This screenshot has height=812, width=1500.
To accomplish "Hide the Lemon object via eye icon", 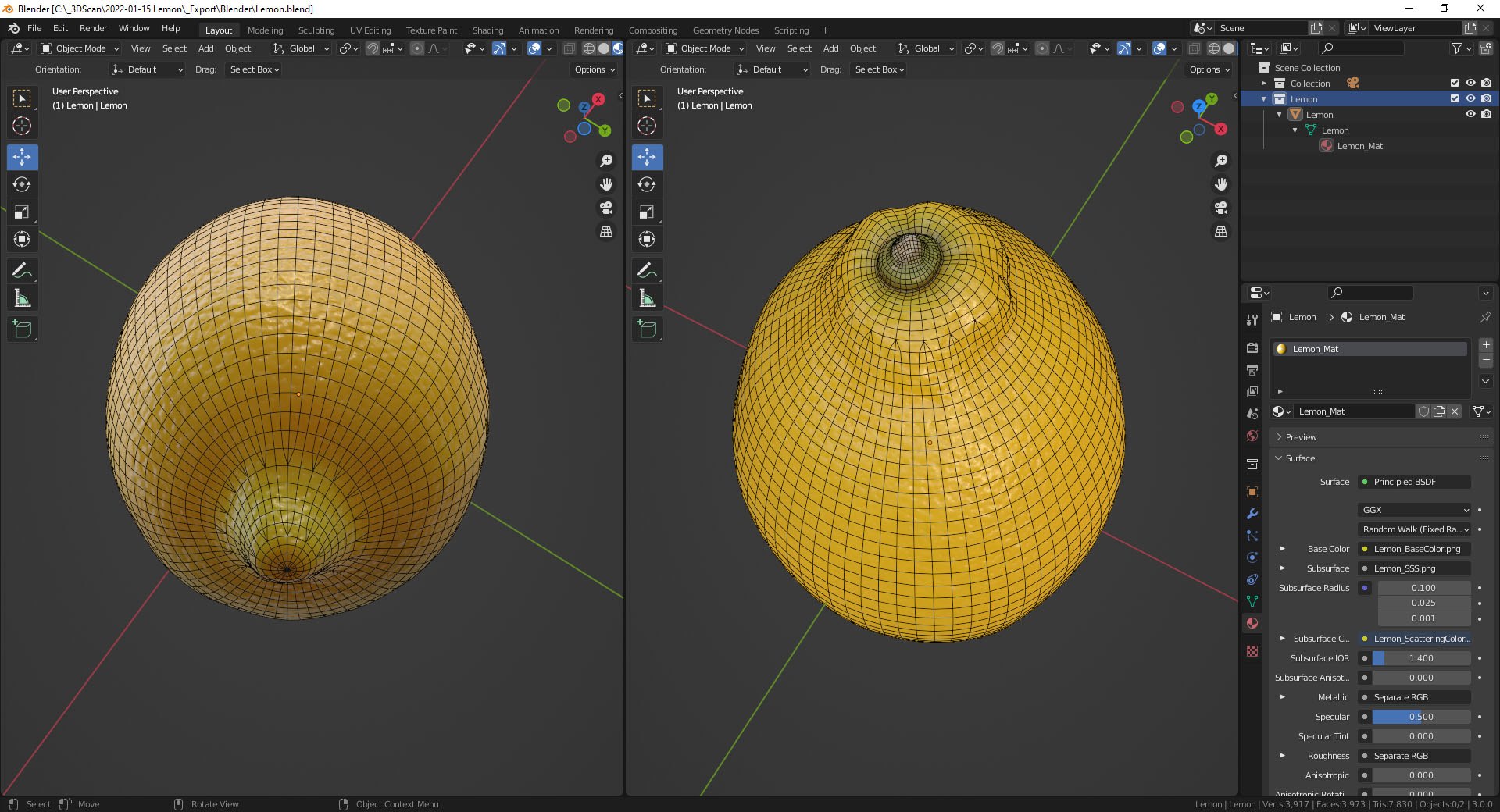I will point(1470,114).
